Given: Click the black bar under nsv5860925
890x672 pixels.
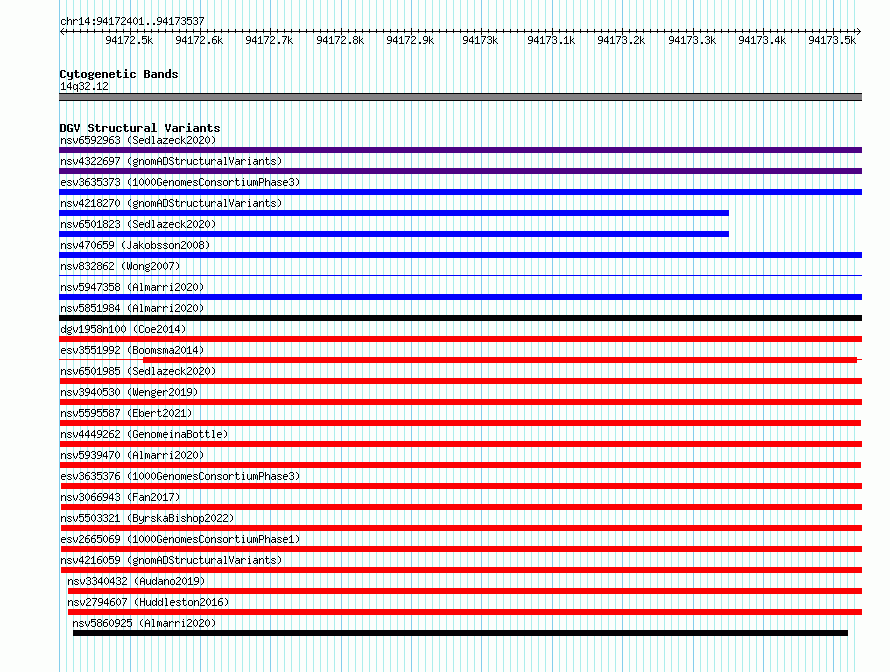Looking at the screenshot, I should 460,633.
